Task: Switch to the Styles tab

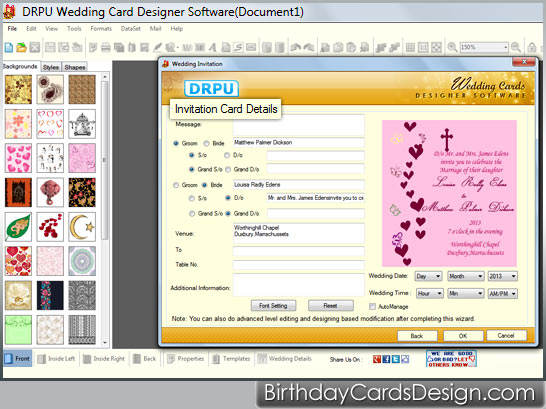Action: (x=51, y=67)
